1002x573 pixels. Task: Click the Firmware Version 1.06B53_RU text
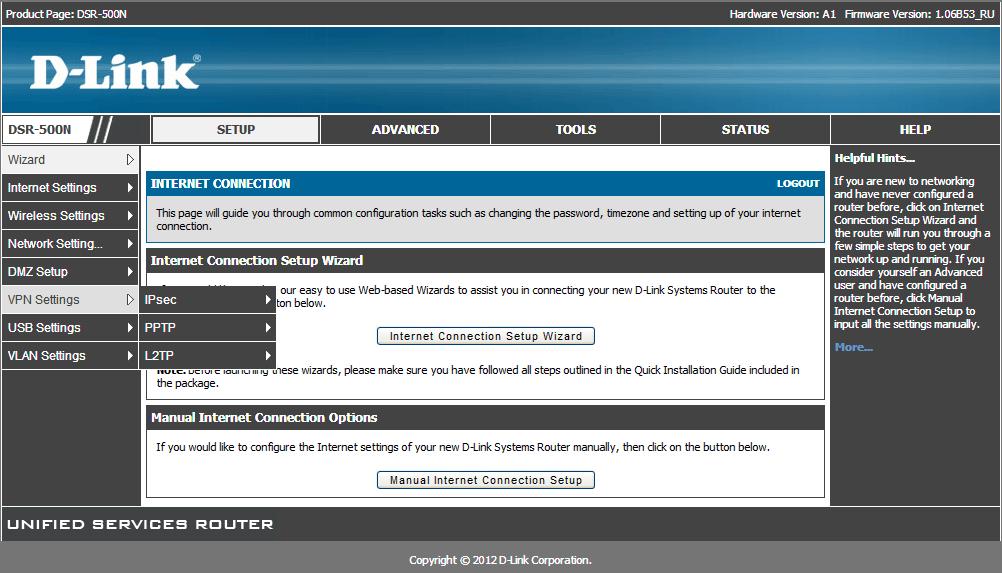(920, 13)
